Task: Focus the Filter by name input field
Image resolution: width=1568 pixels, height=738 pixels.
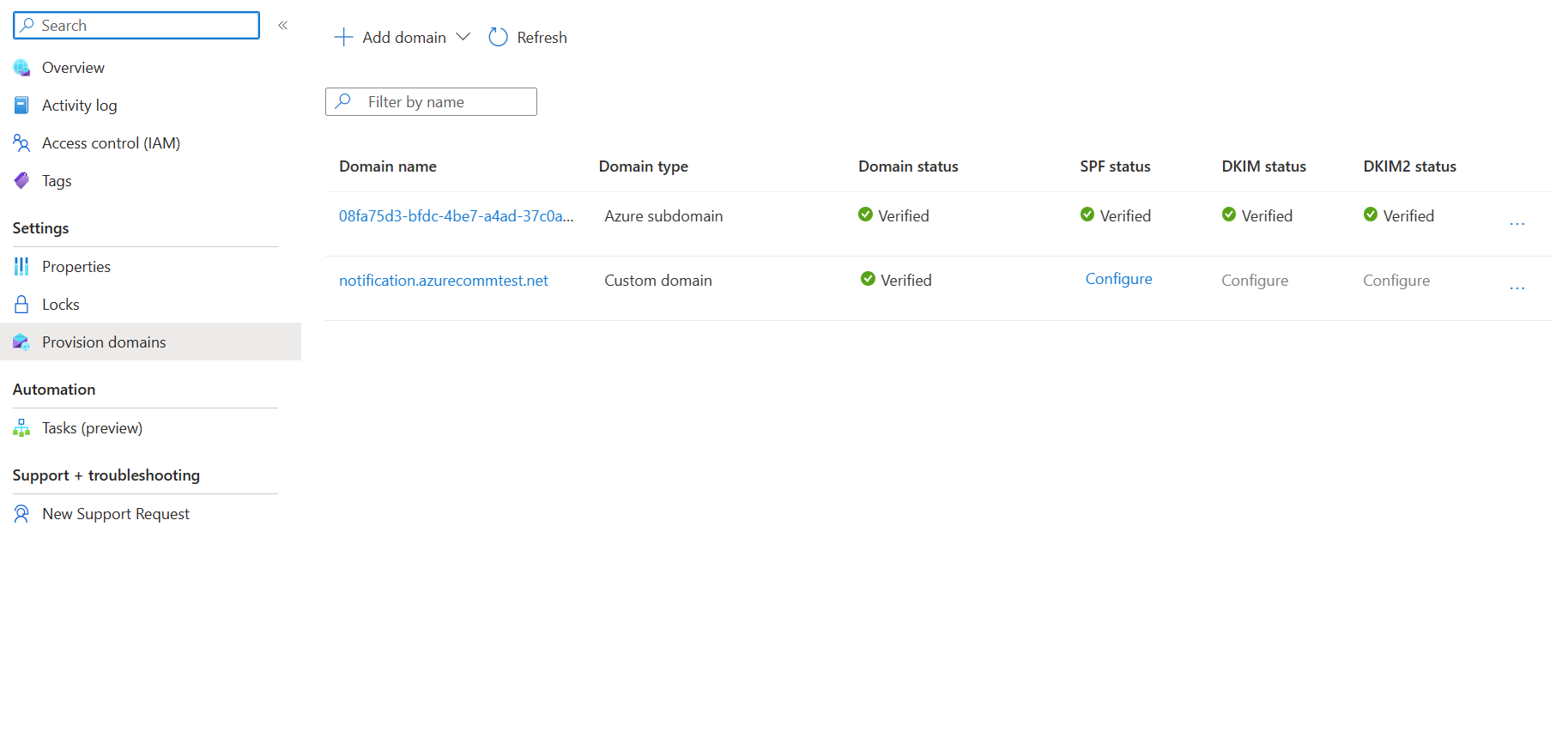Action: (431, 101)
